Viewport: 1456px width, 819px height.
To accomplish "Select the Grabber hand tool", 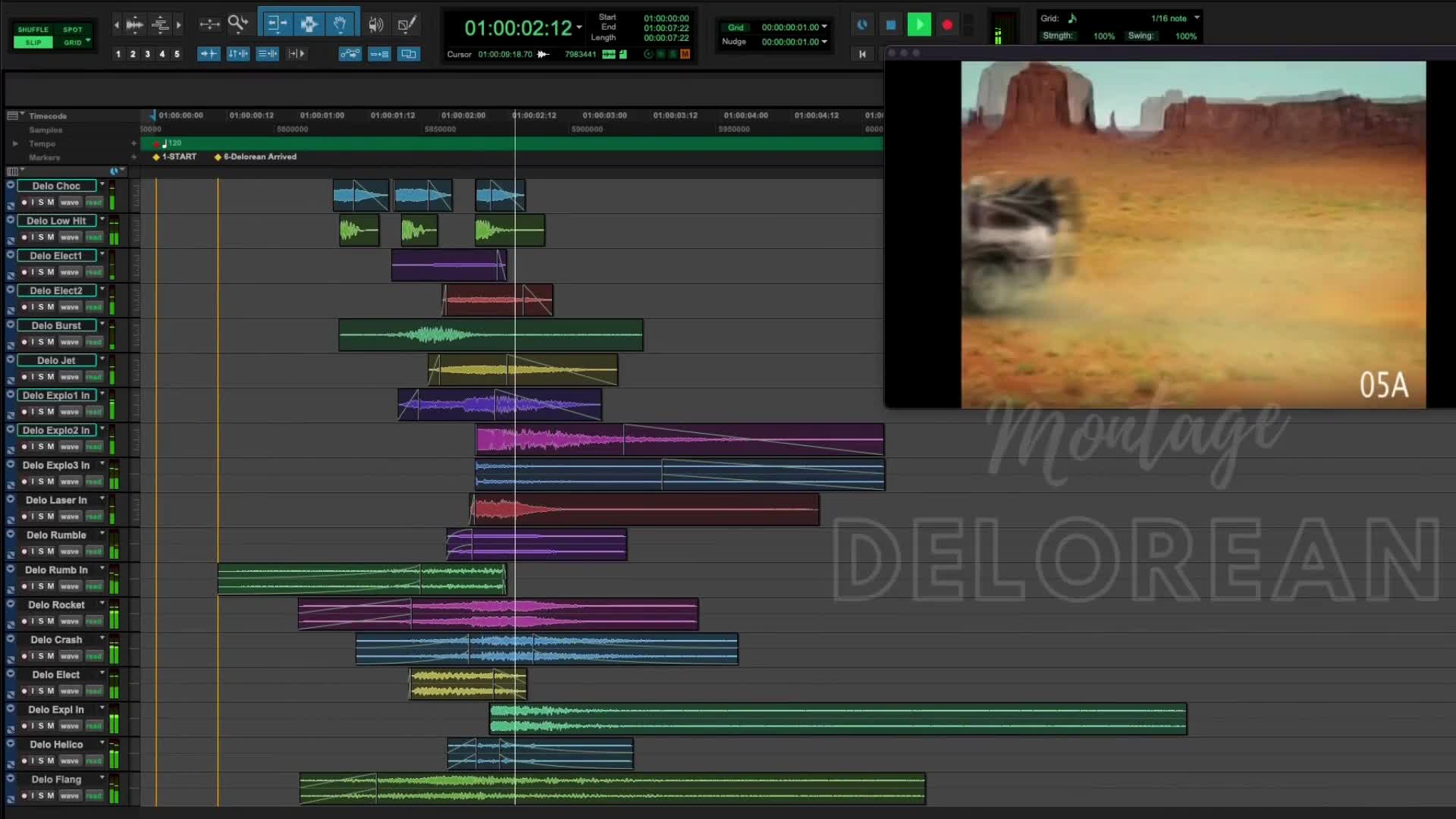I will pyautogui.click(x=340, y=24).
